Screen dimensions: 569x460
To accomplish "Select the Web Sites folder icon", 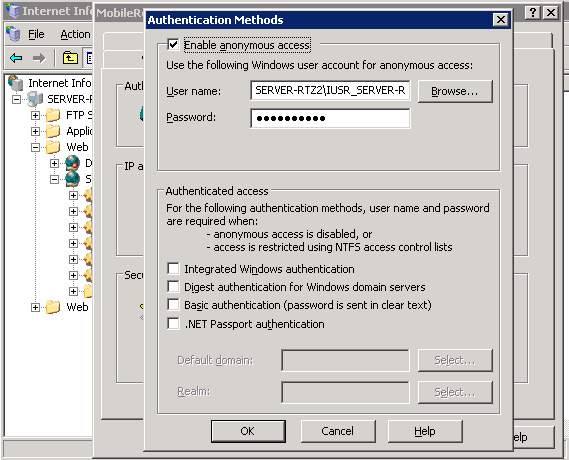I will (53, 147).
